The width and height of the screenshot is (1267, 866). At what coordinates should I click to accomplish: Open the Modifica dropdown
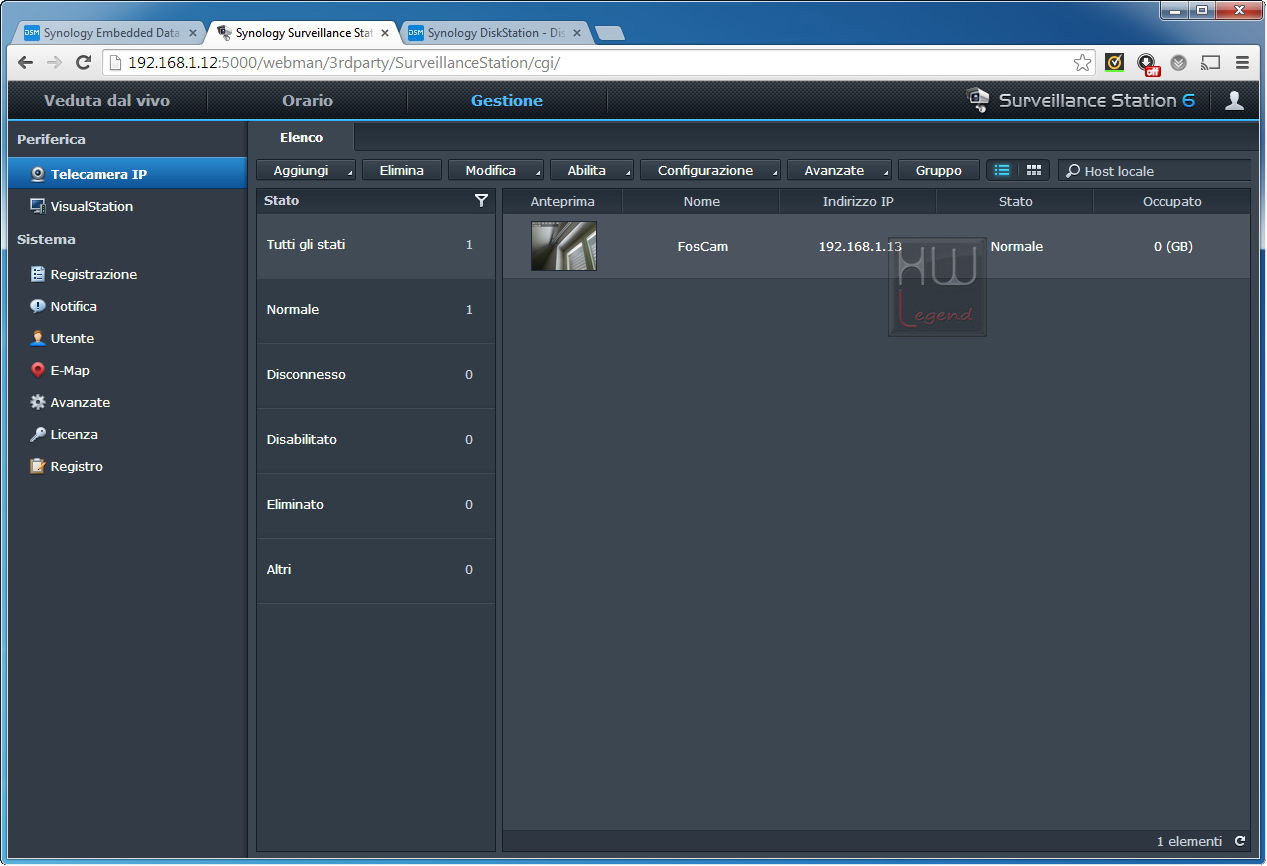coord(496,170)
